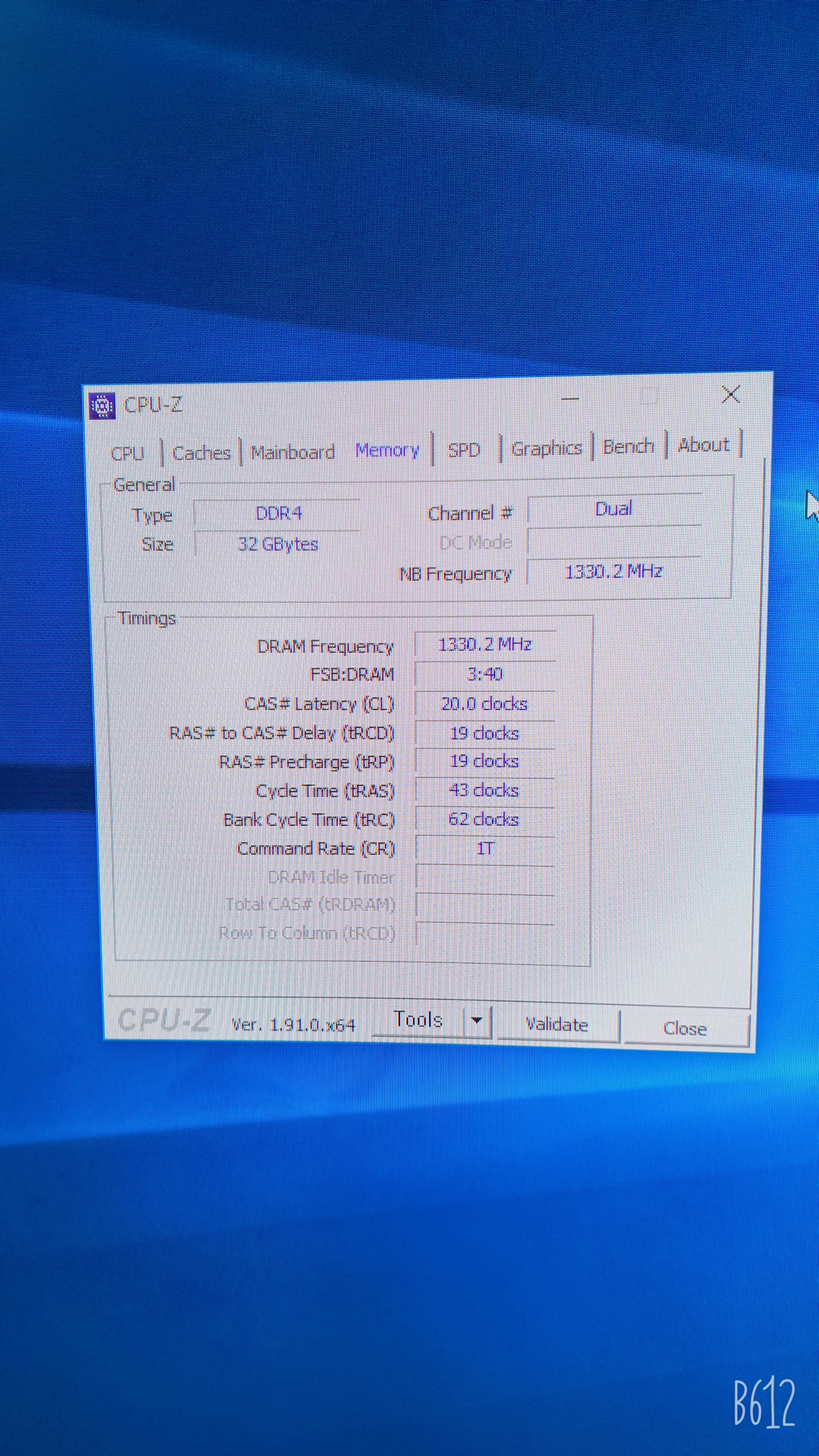Image resolution: width=819 pixels, height=1456 pixels.
Task: Click the Bank Cycle Time (tRC) label
Action: coord(309,820)
